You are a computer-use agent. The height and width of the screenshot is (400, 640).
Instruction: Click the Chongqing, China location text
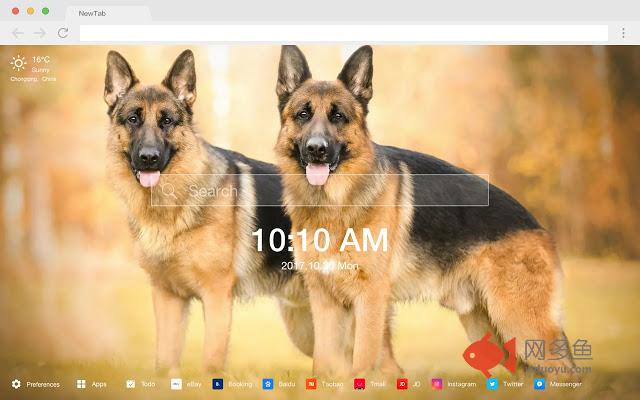33,79
